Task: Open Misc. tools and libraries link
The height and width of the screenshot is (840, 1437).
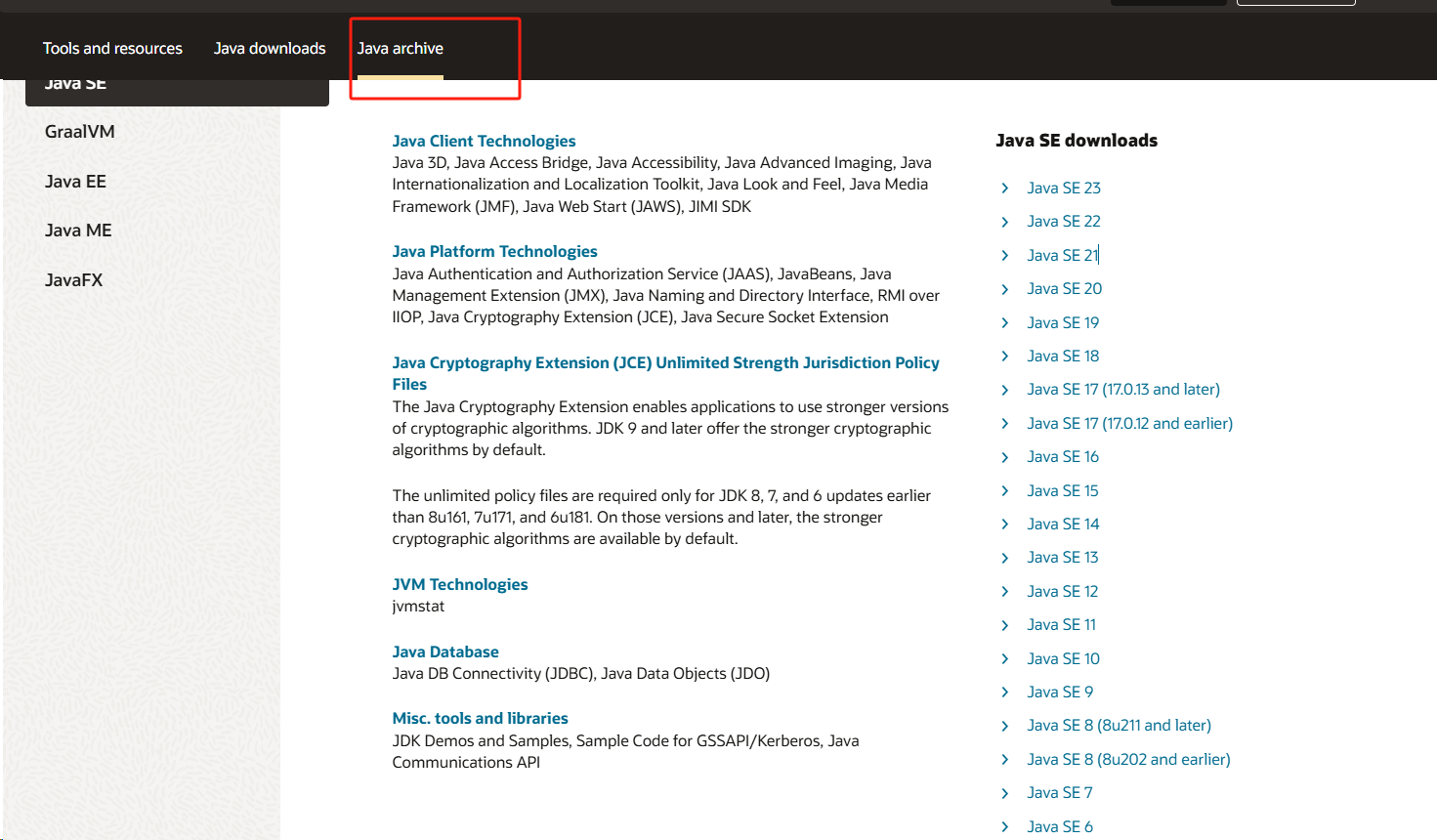Action: click(x=480, y=718)
